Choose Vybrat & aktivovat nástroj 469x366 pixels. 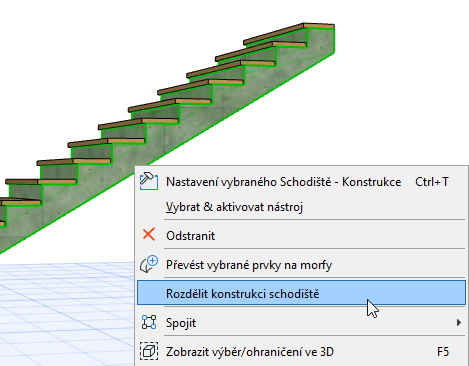pyautogui.click(x=301, y=207)
